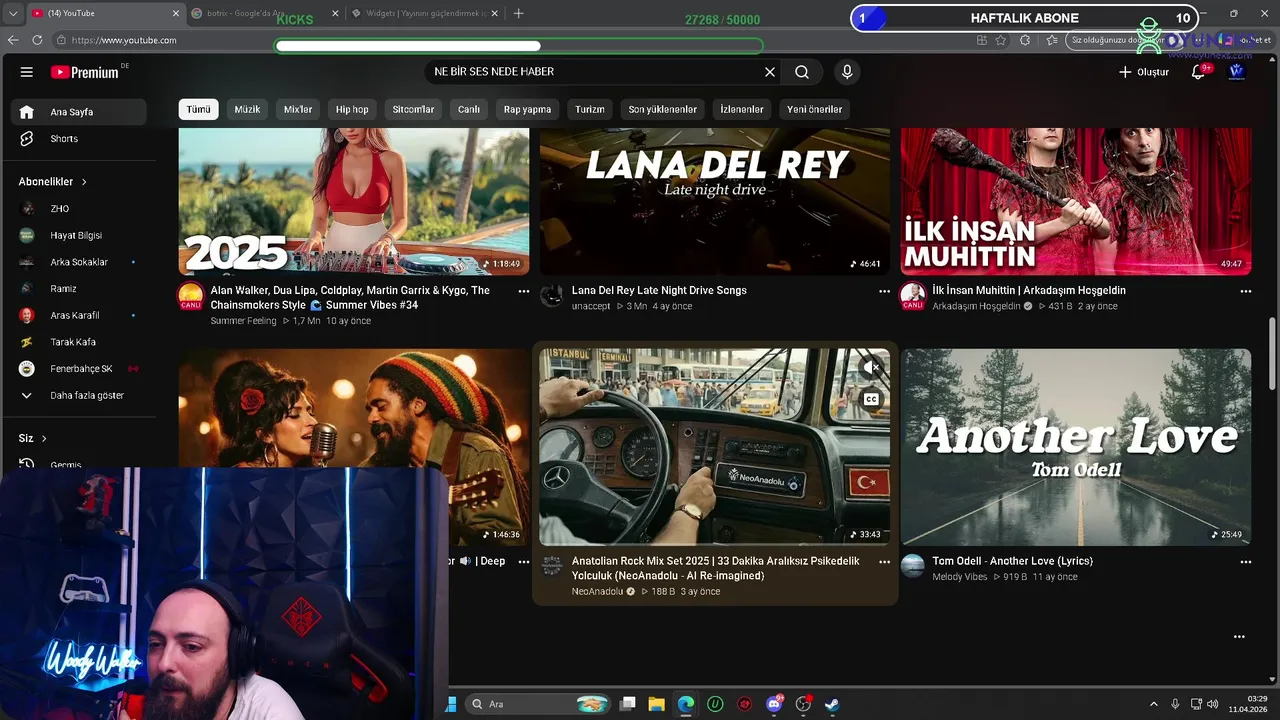
Task: Click the YouTube Premium logo
Action: 86,72
